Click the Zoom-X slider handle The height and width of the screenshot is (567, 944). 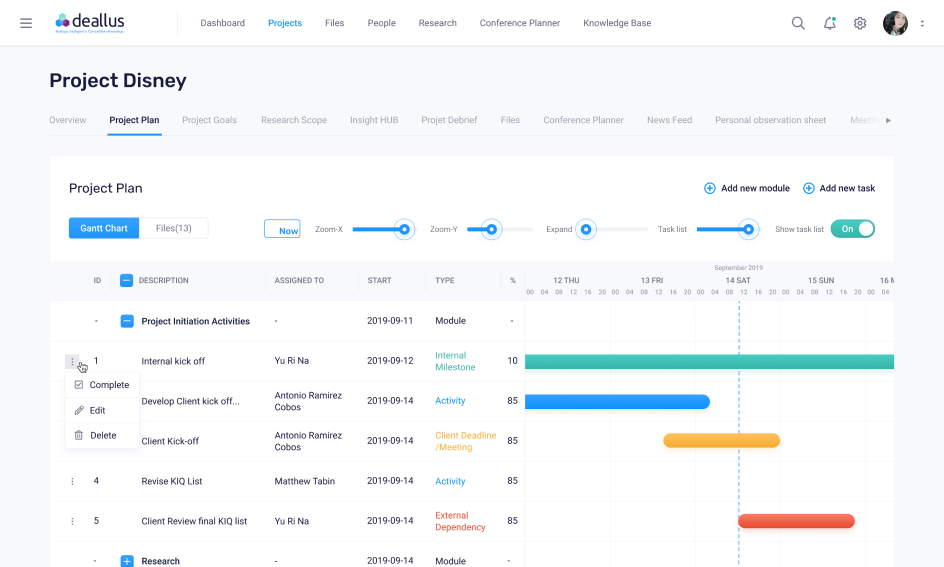coord(404,229)
